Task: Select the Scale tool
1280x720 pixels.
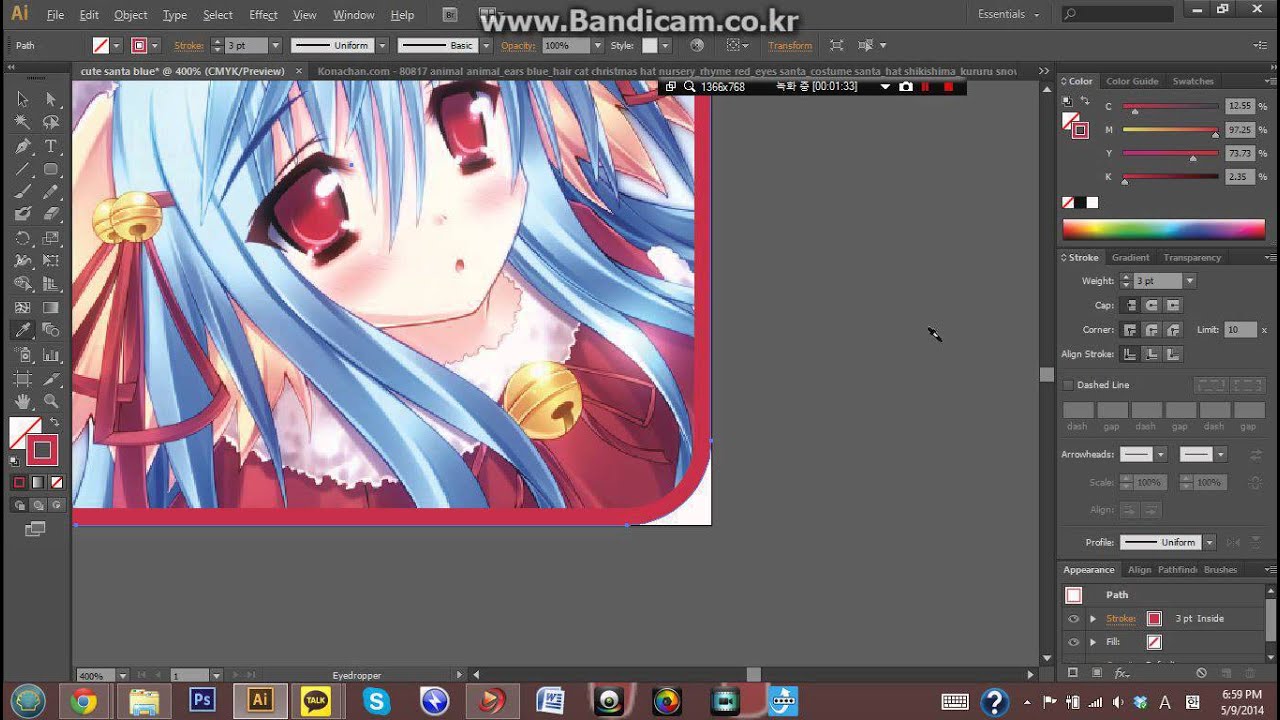Action: 51,238
